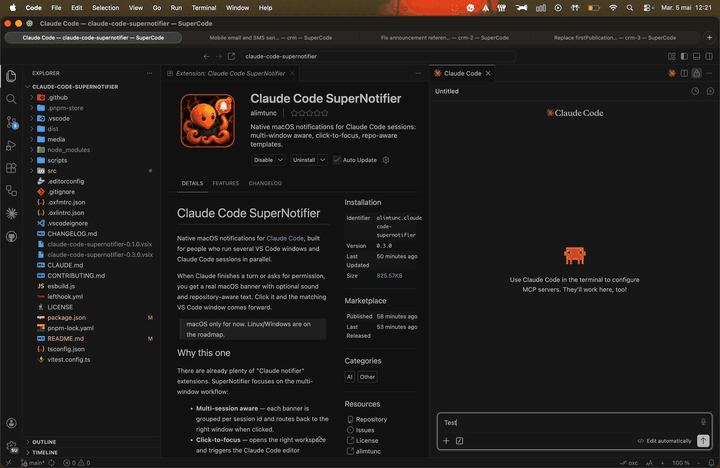The height and width of the screenshot is (468, 720).
Task: Open the Run menu
Action: click(176, 8)
